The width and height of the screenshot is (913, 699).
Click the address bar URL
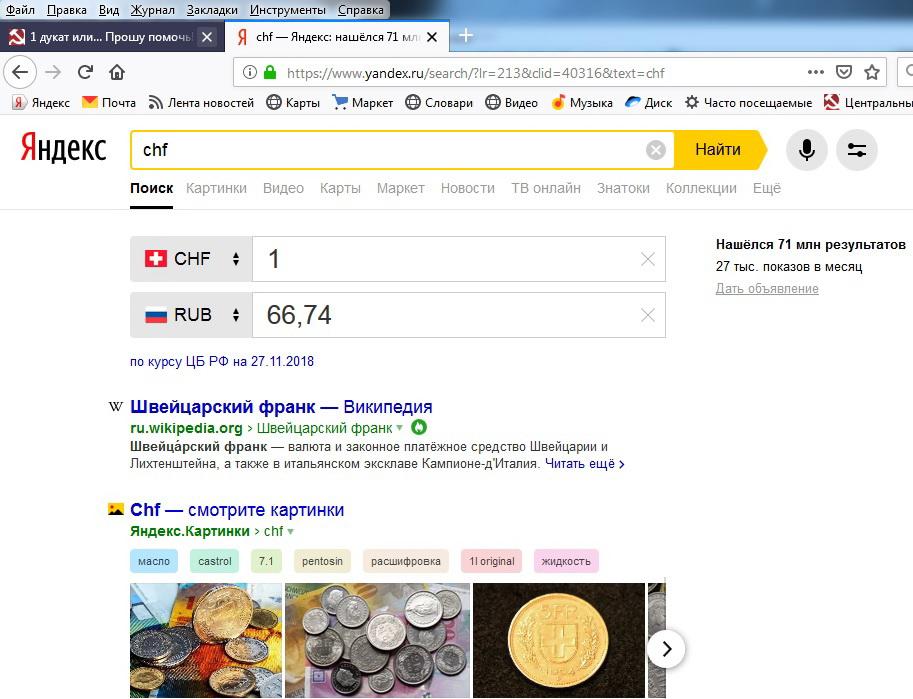point(475,73)
